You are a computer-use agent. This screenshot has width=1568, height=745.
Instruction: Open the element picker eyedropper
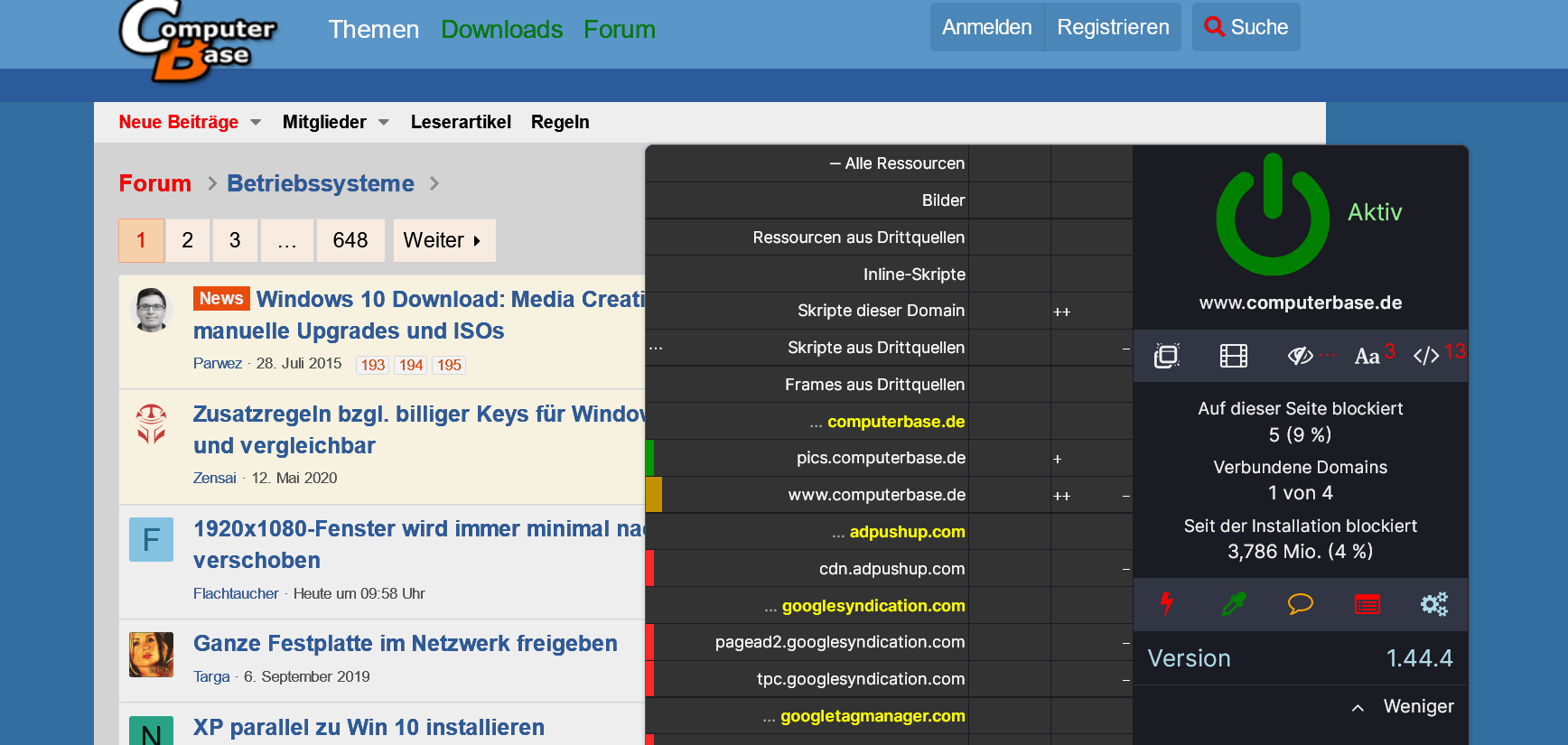tap(1233, 604)
